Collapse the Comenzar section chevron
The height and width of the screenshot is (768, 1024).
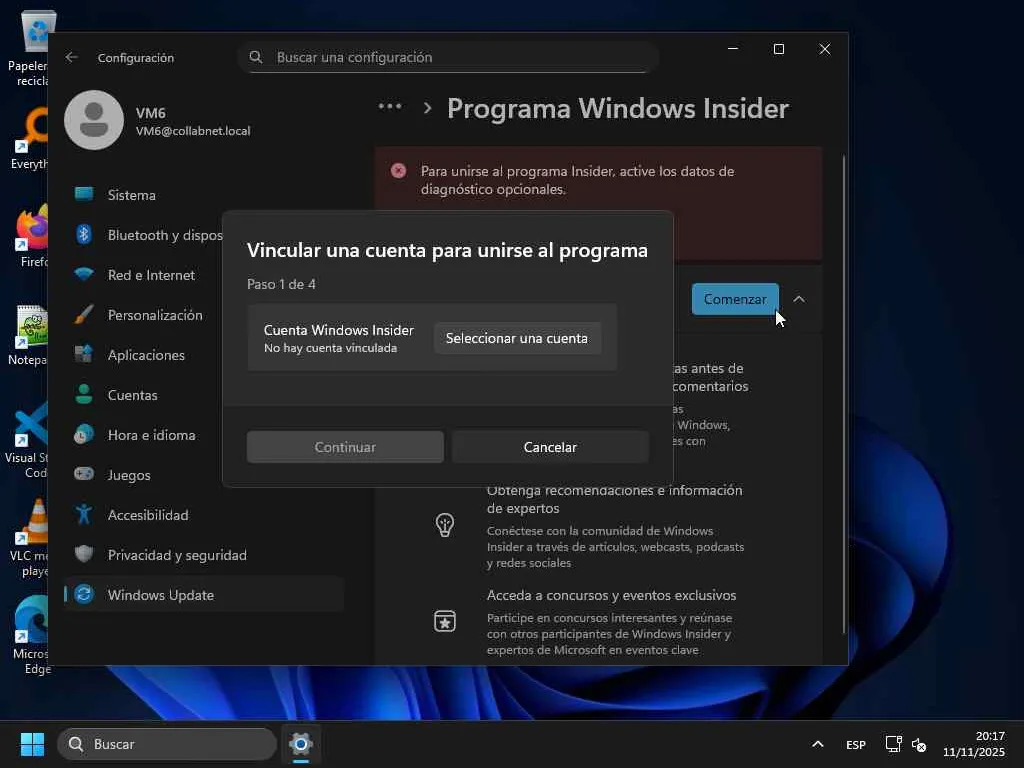(799, 299)
